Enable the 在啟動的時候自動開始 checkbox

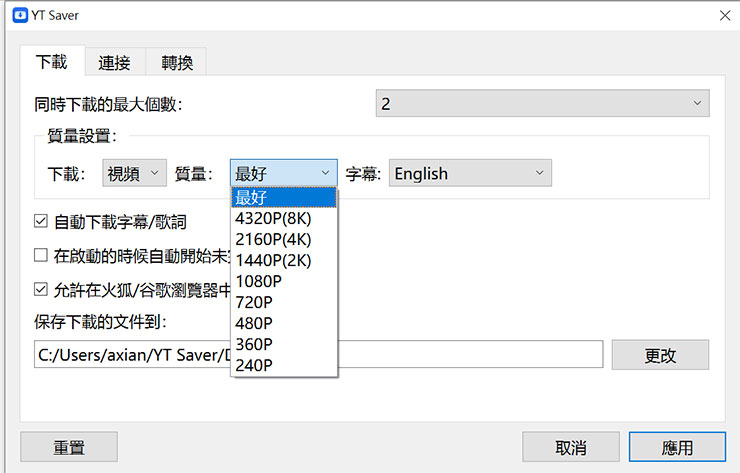point(41,255)
